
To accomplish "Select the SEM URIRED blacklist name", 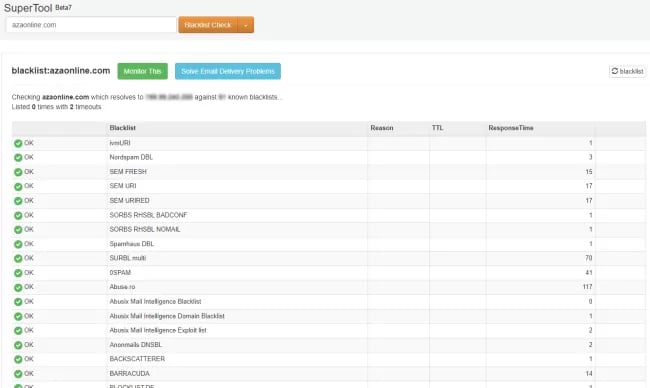I will pos(129,201).
